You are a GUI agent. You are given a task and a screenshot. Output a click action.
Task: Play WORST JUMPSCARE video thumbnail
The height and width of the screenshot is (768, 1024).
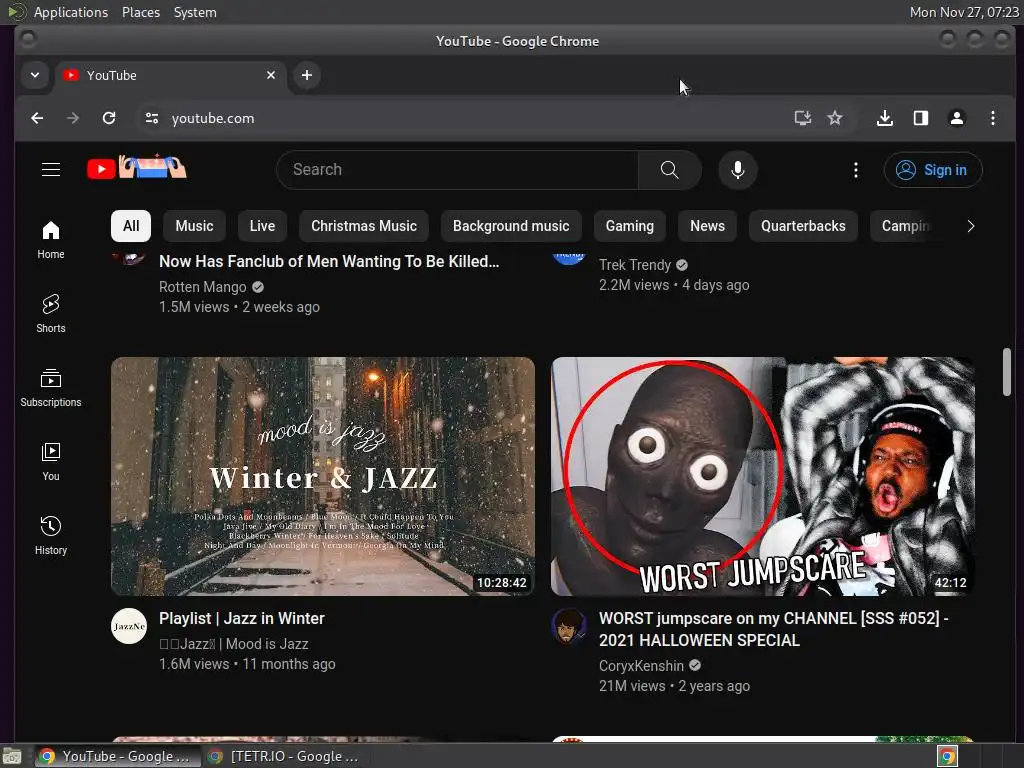763,476
